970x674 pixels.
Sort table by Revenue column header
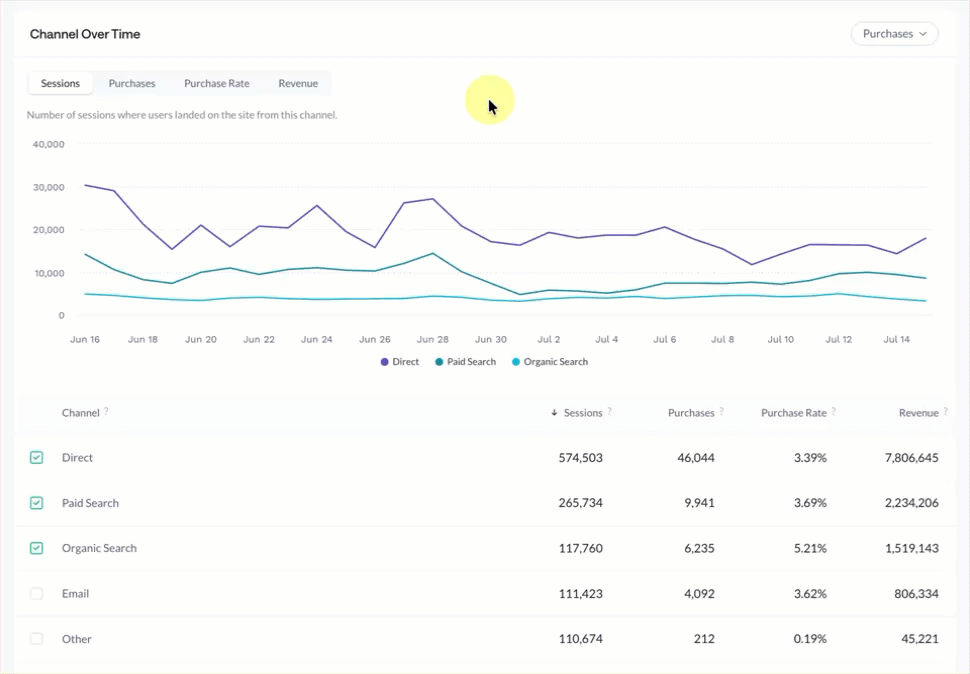tap(919, 412)
